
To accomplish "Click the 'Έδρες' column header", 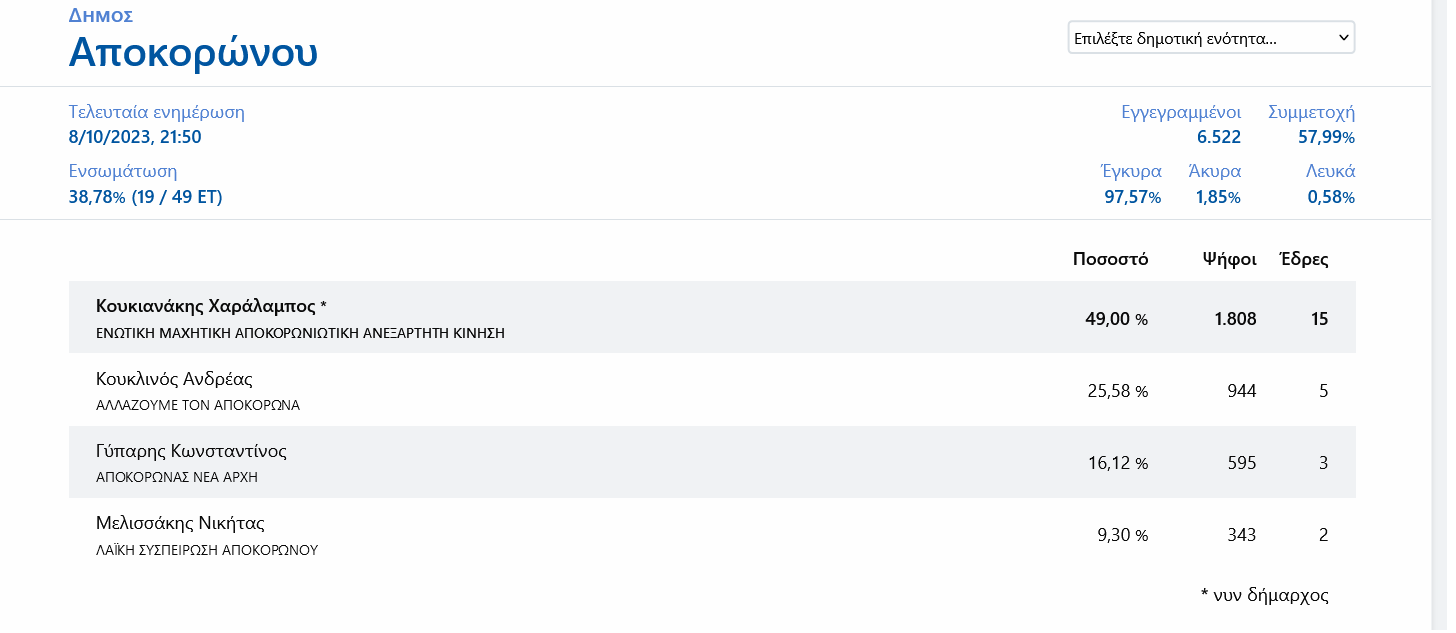I will (1304, 259).
